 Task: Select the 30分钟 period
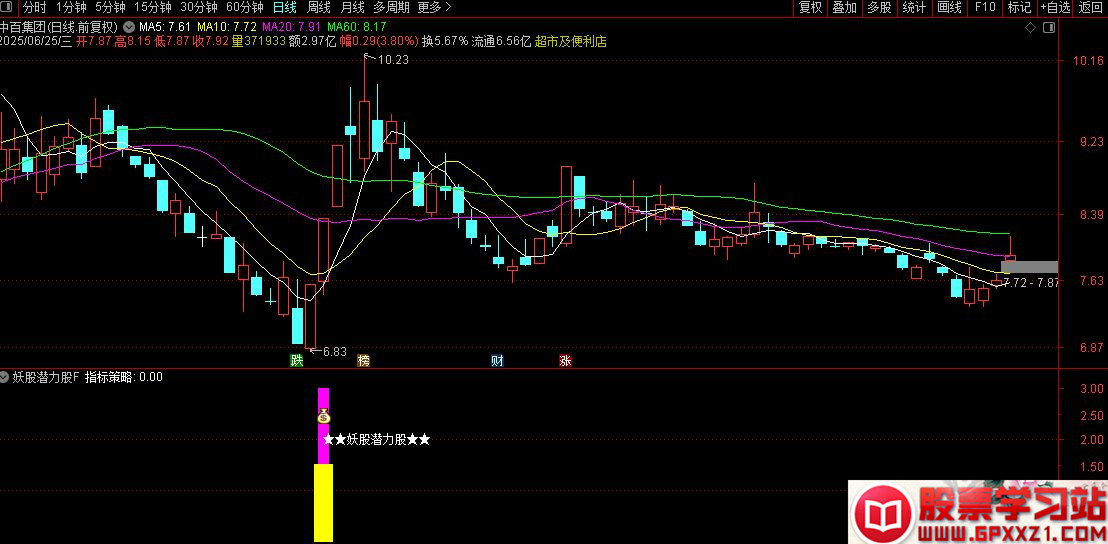click(199, 8)
